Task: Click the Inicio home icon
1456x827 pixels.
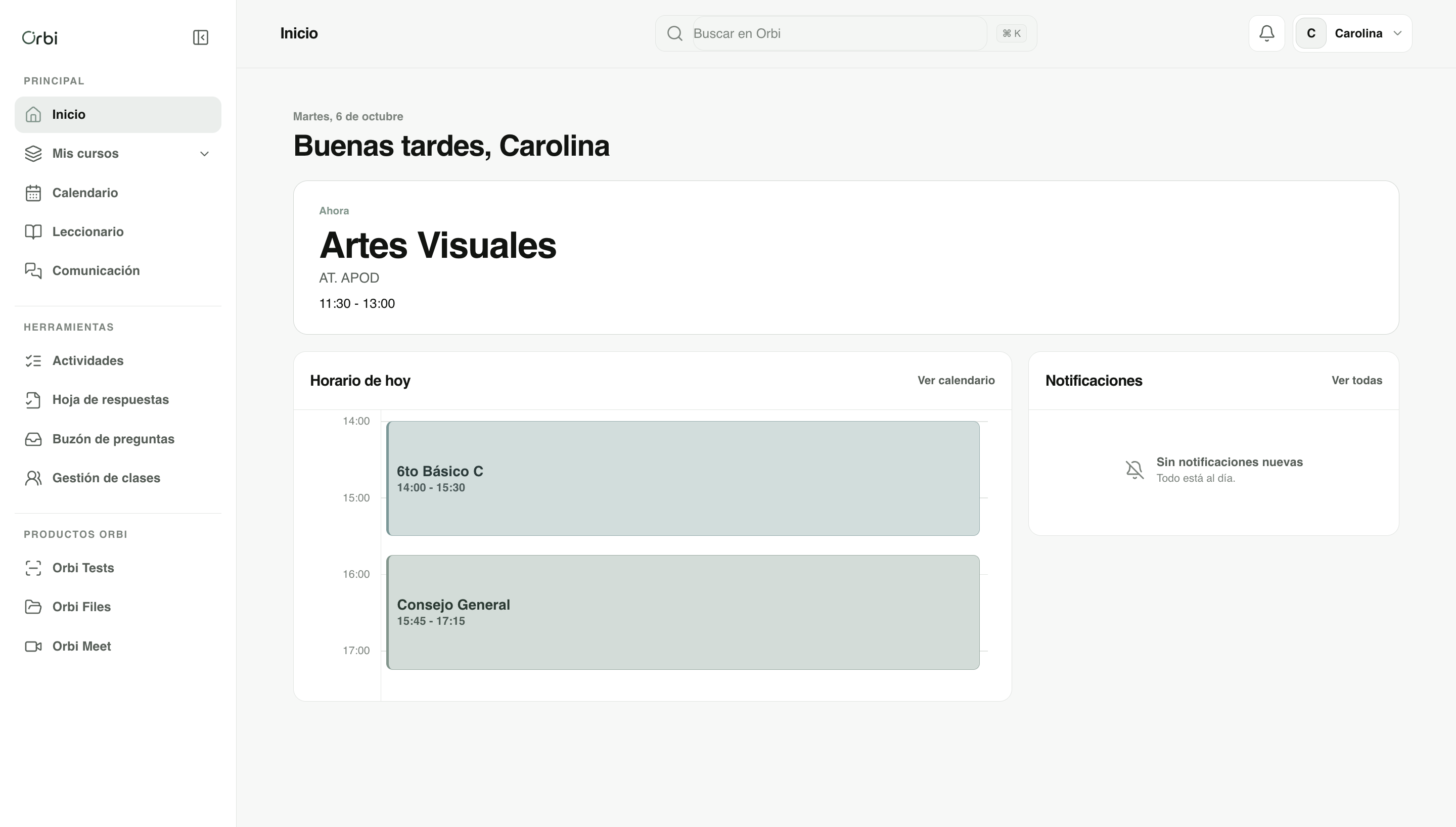Action: pos(33,115)
